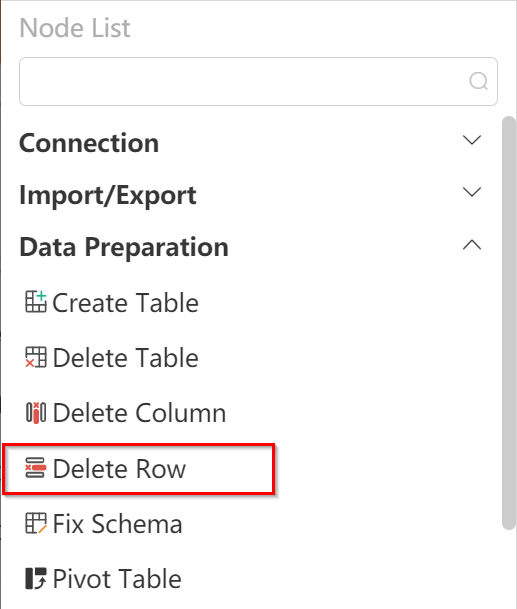Expand the Import/Export section chevron
Viewport: 517px width, 609px height.
472,192
